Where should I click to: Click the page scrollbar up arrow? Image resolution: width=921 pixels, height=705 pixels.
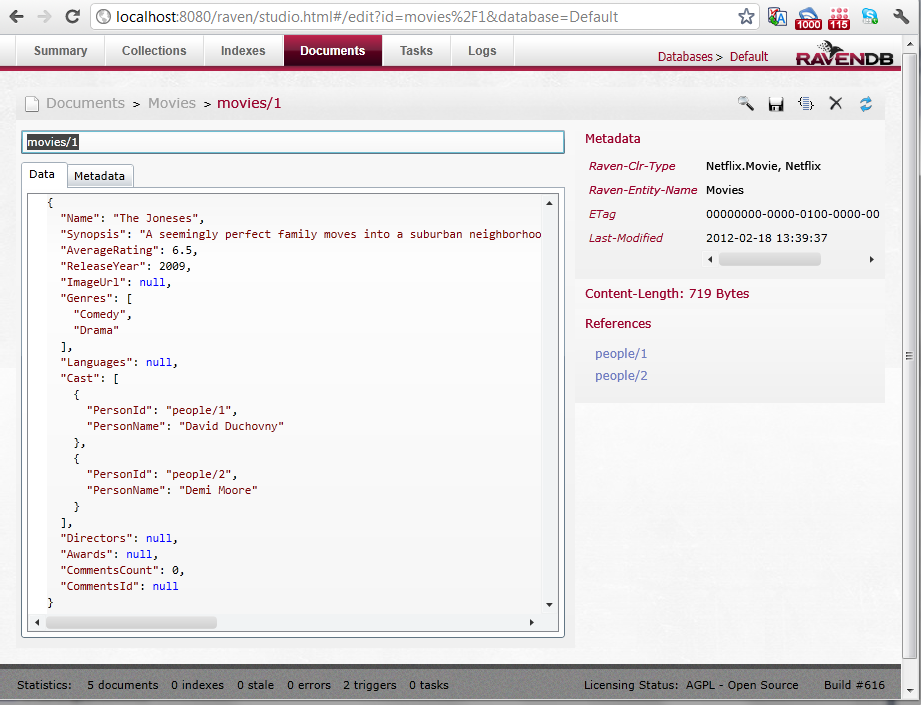click(909, 44)
